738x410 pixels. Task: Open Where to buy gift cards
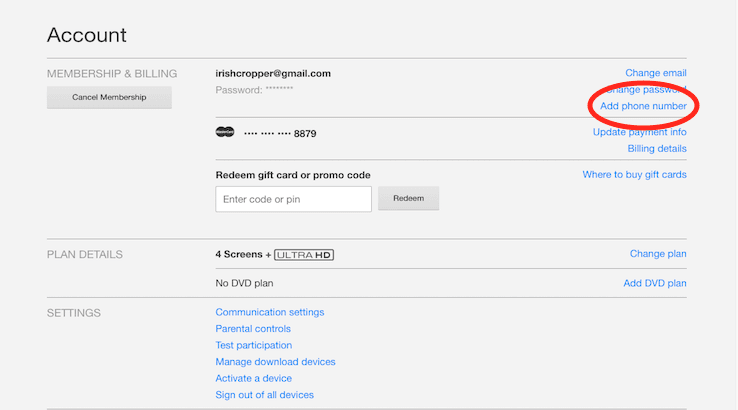click(x=634, y=175)
